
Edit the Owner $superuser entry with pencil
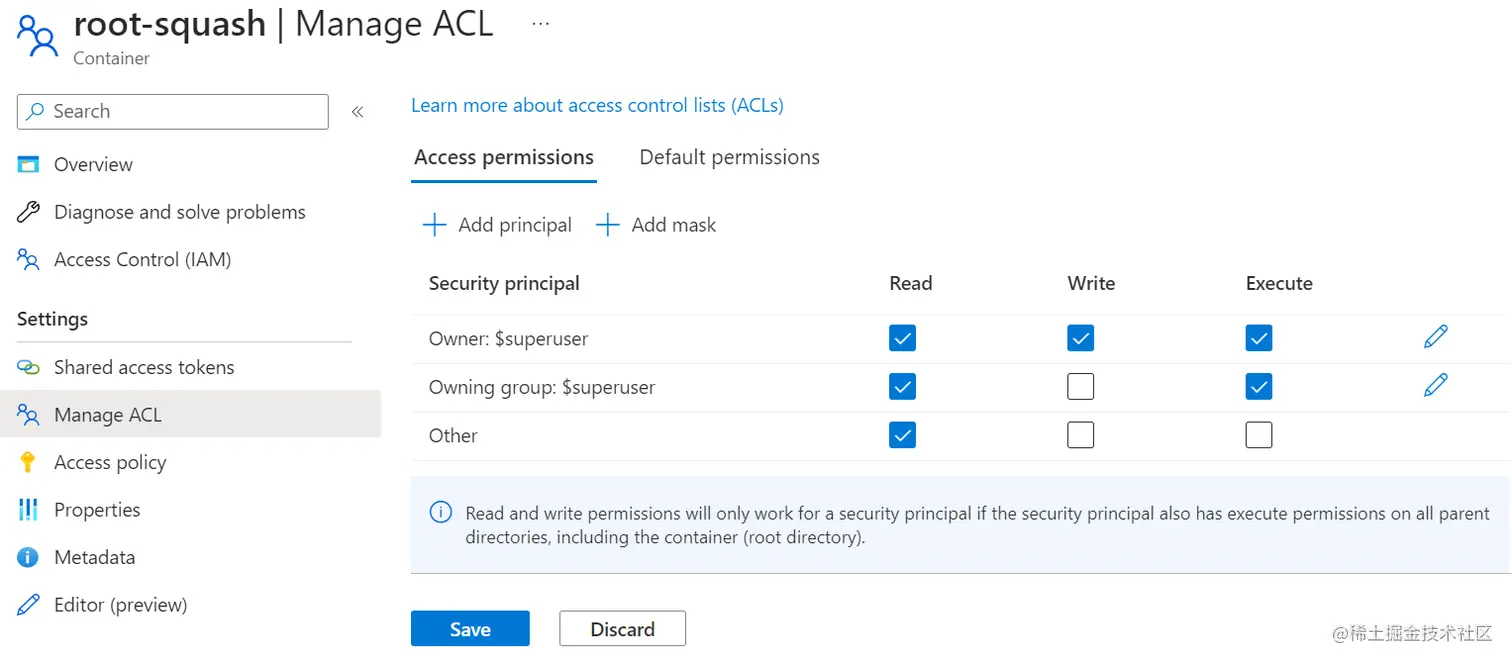[1435, 338]
